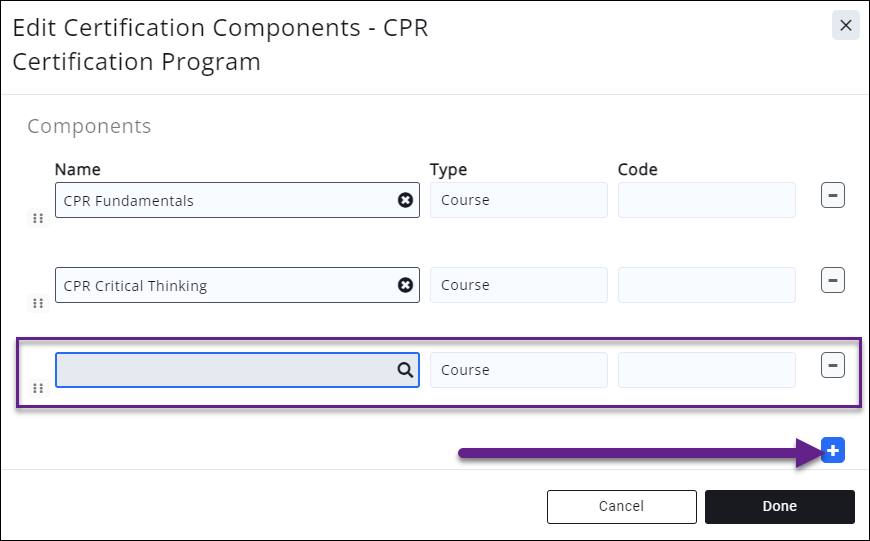Clear the CPR Critical Thinking name field
The height and width of the screenshot is (541, 870).
tap(405, 285)
